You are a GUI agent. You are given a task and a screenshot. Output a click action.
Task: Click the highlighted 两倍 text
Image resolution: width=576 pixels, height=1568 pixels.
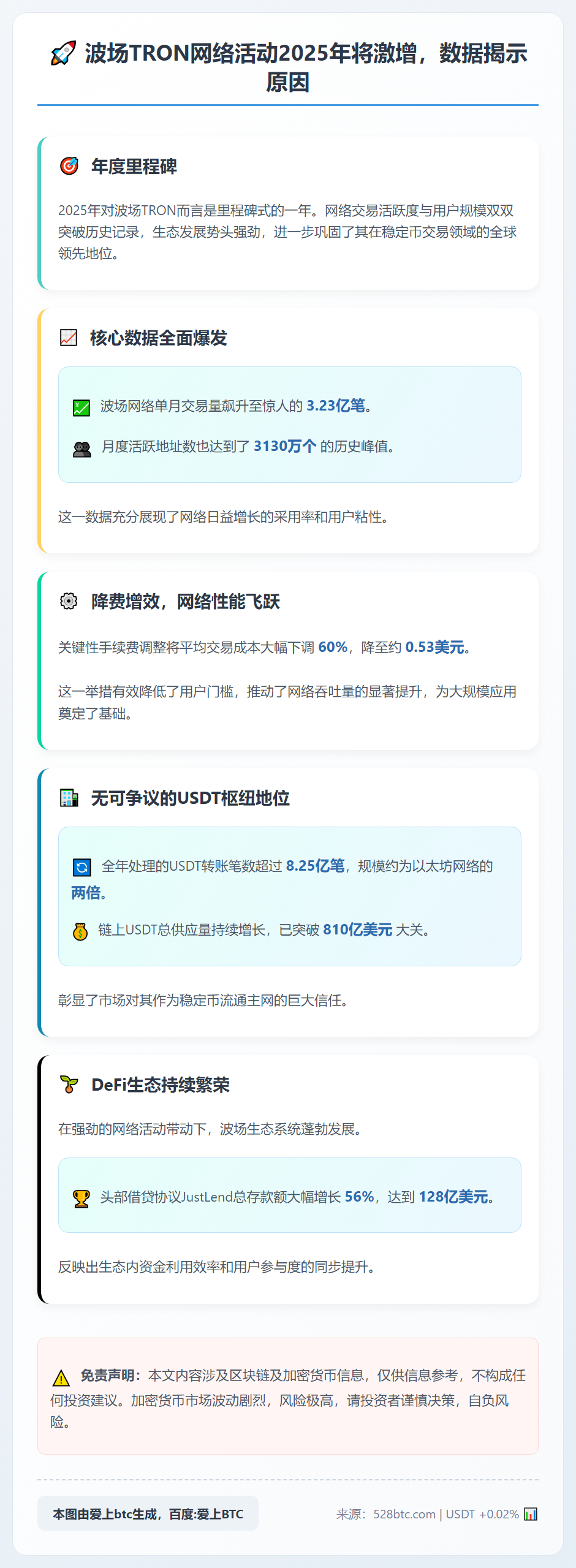[86, 893]
